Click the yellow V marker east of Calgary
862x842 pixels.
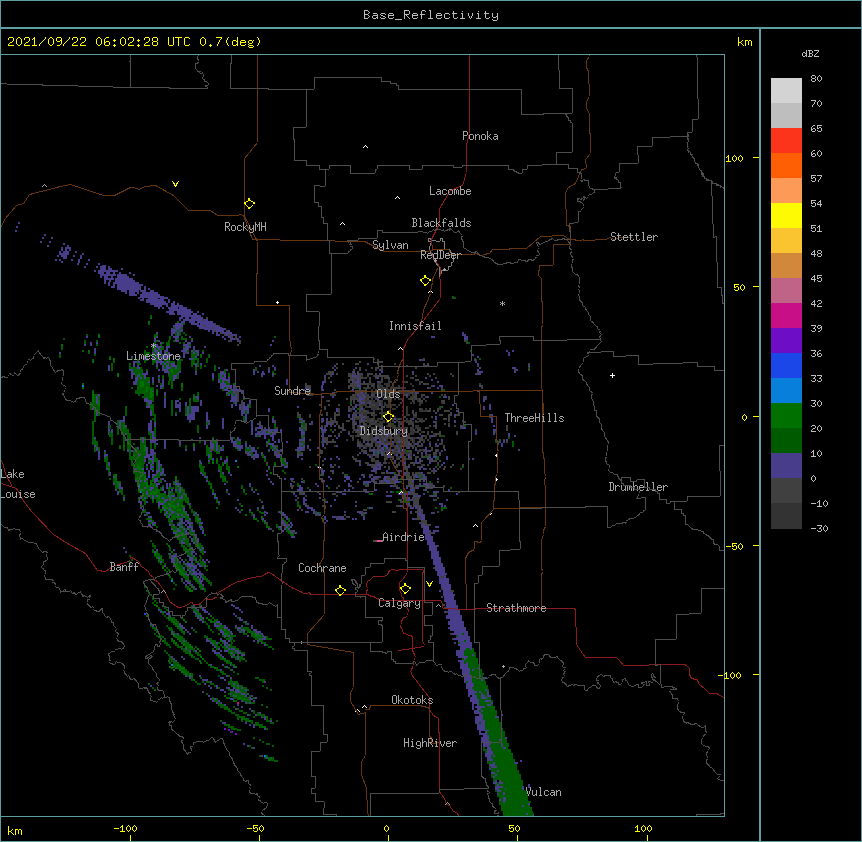click(429, 584)
